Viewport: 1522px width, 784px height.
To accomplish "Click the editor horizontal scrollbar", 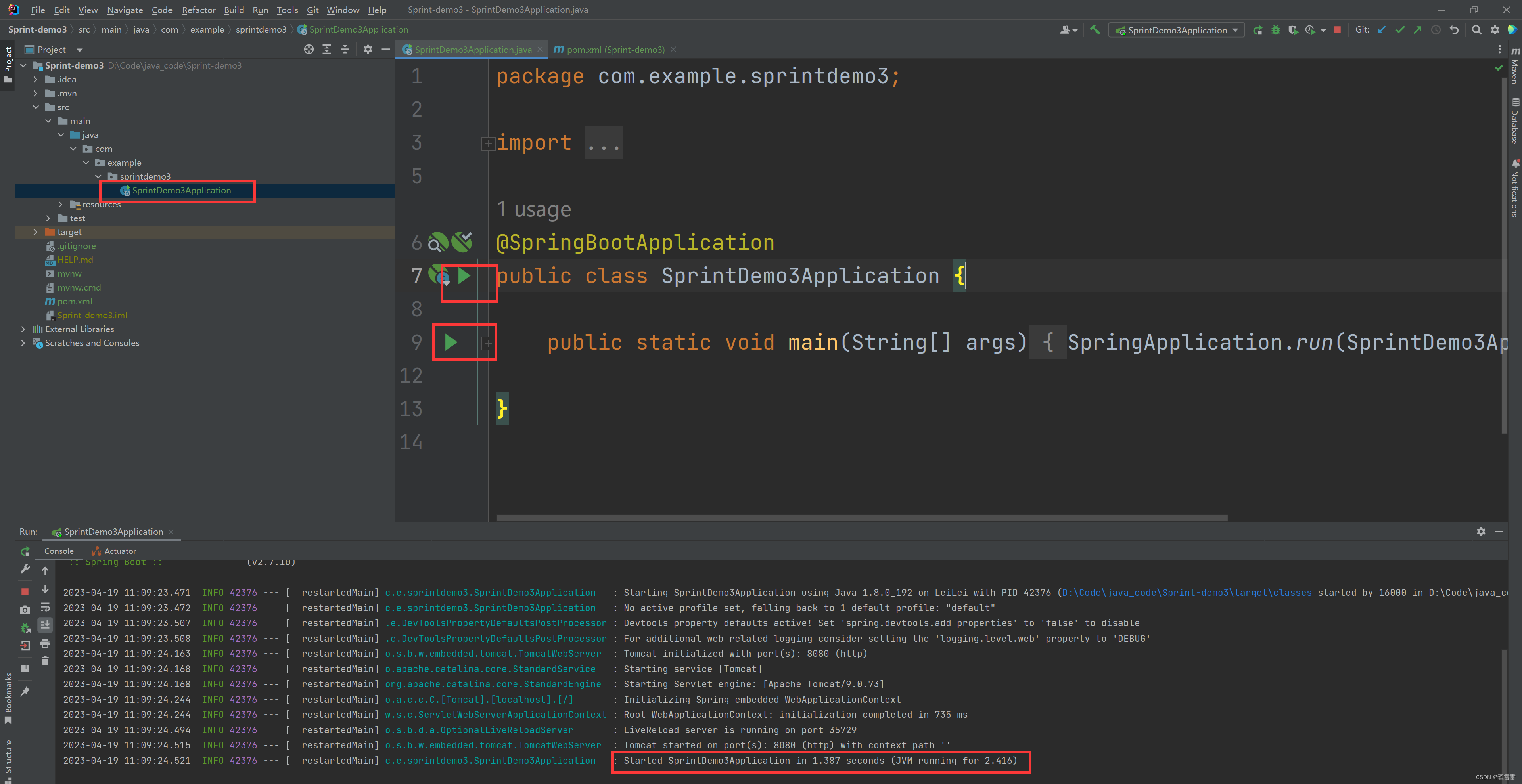I will click(x=861, y=518).
